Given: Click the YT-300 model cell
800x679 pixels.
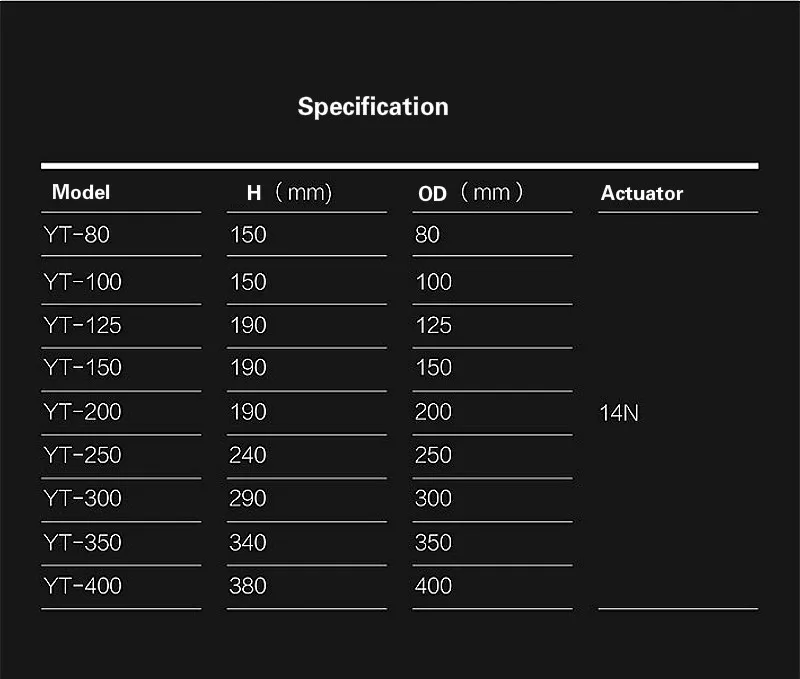Looking at the screenshot, I should (83, 498).
